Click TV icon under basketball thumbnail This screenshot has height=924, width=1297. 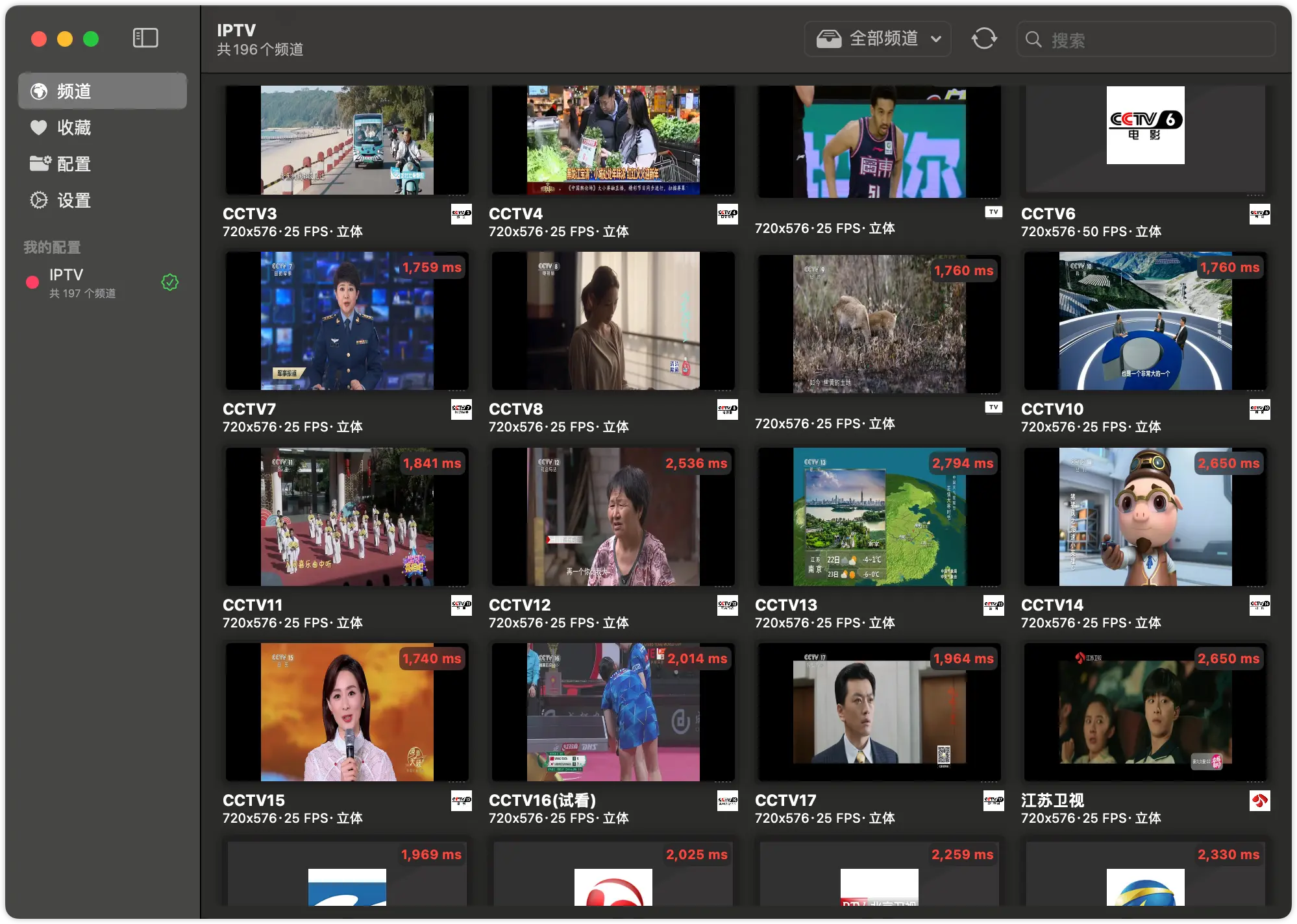click(x=994, y=212)
